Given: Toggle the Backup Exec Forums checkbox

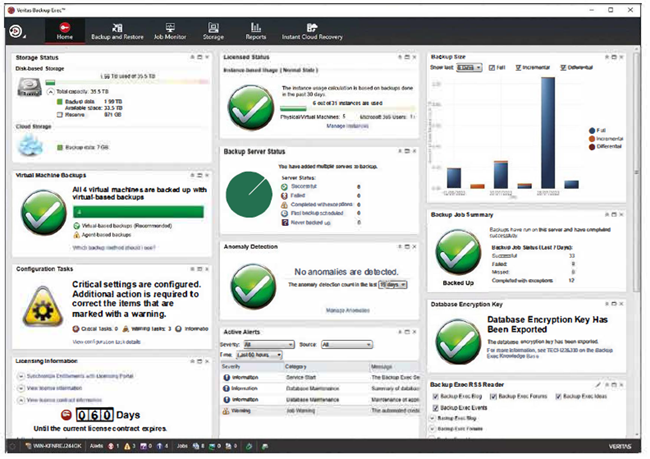Looking at the screenshot, I should [493, 396].
